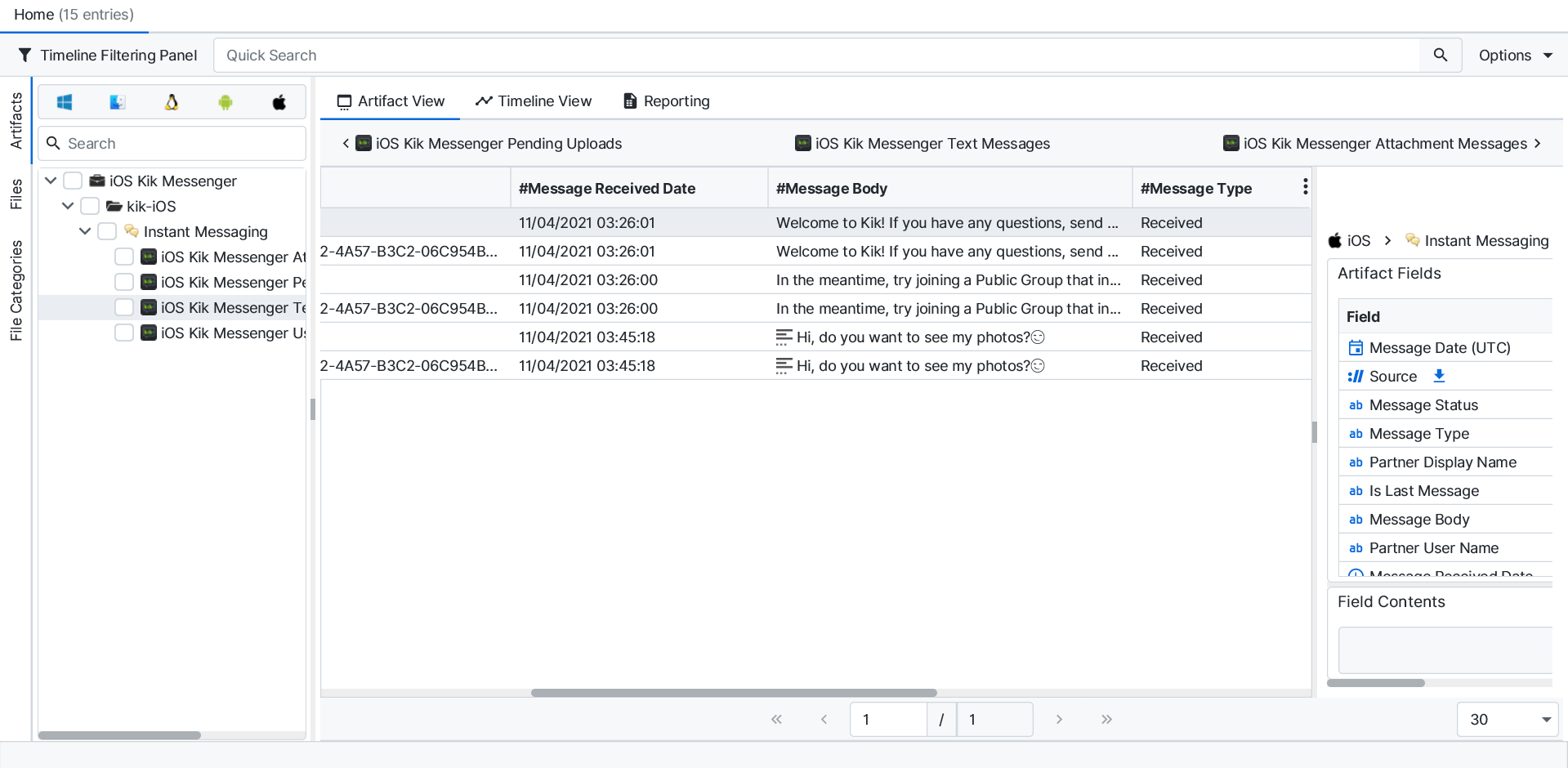Select the Linux penguin platform icon
Image resolution: width=1568 pixels, height=768 pixels.
pos(172,102)
